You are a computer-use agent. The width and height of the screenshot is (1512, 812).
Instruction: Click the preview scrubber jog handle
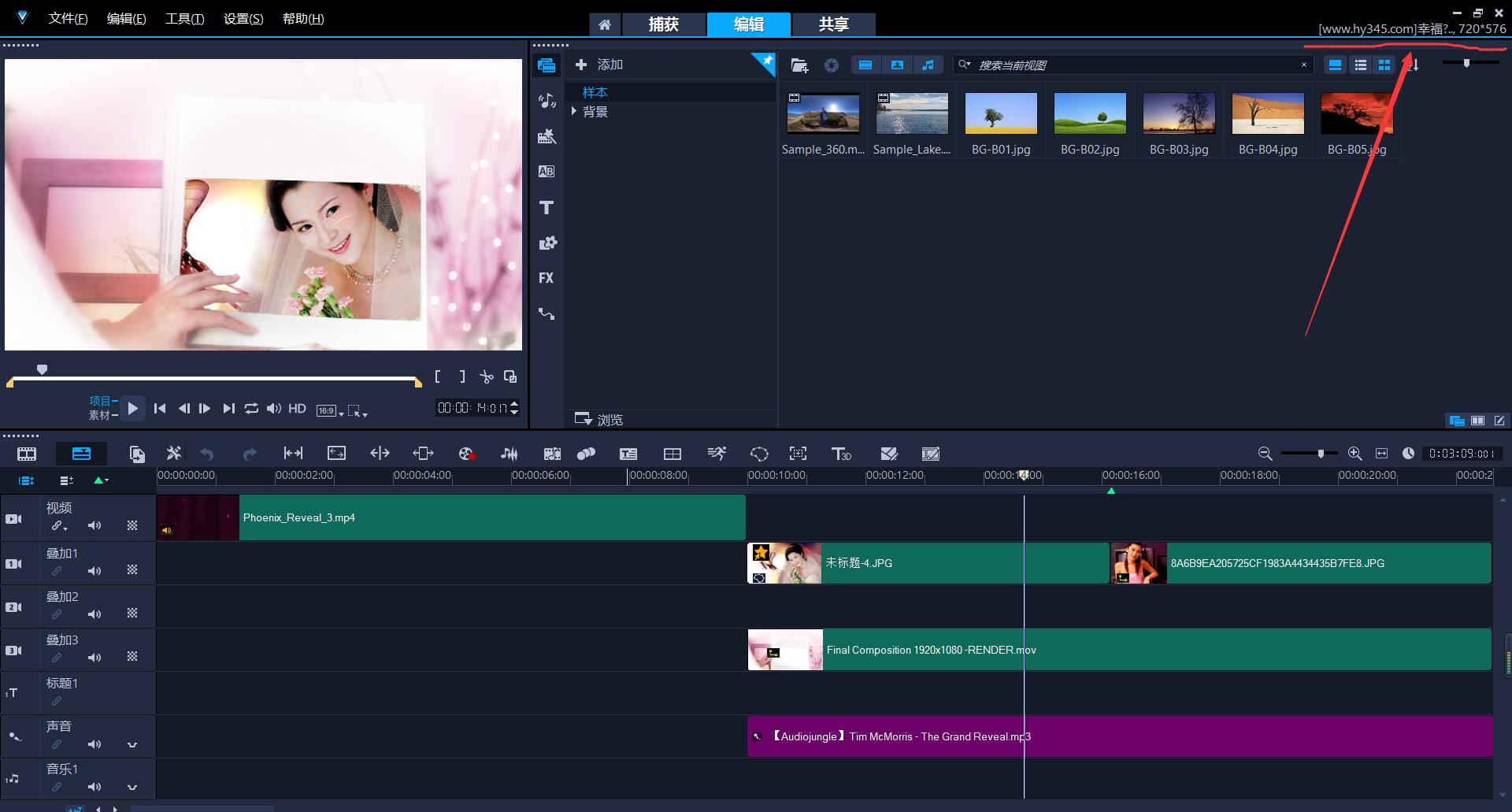[x=43, y=369]
